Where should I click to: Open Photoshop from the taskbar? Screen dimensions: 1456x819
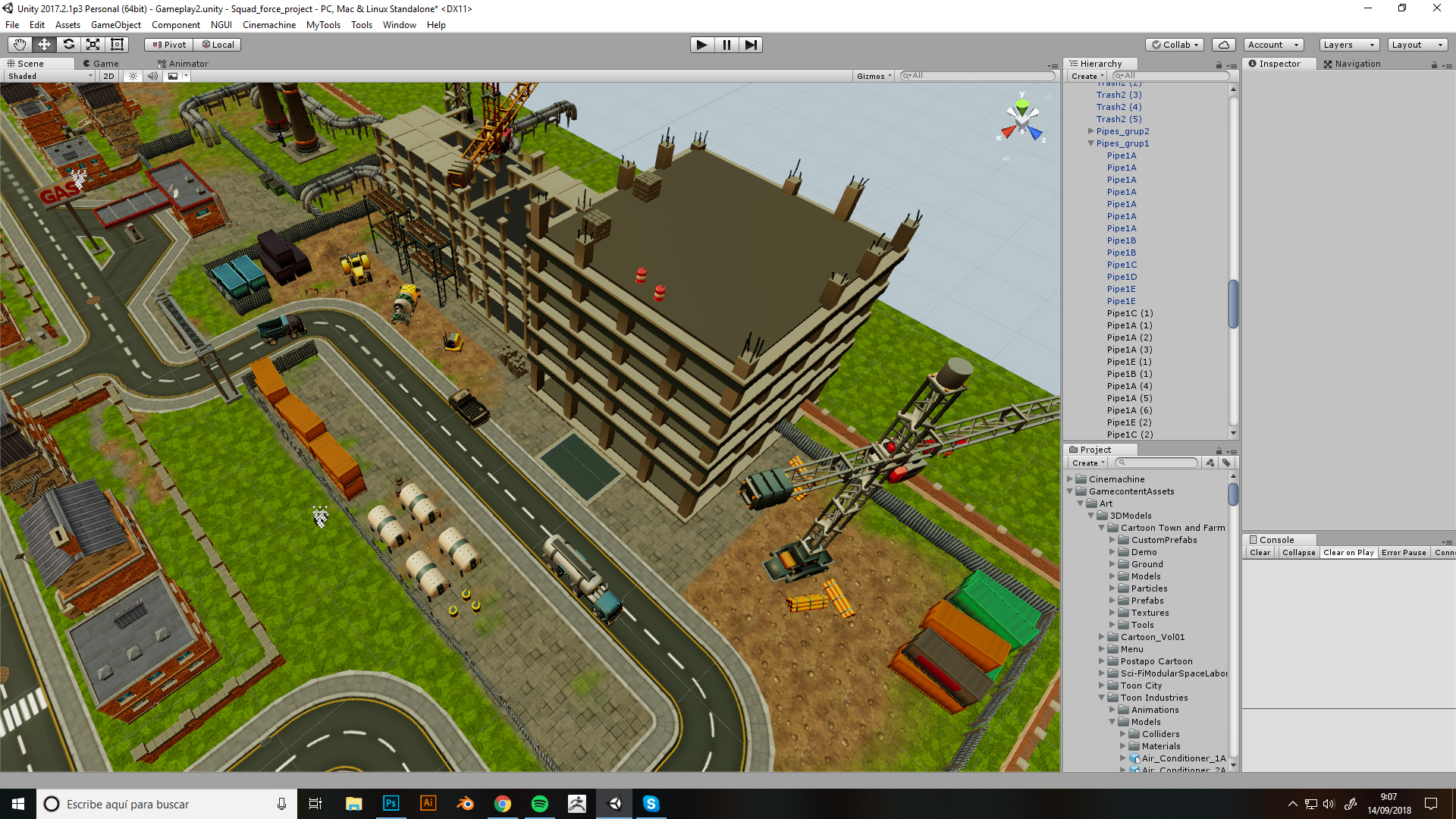pos(391,804)
